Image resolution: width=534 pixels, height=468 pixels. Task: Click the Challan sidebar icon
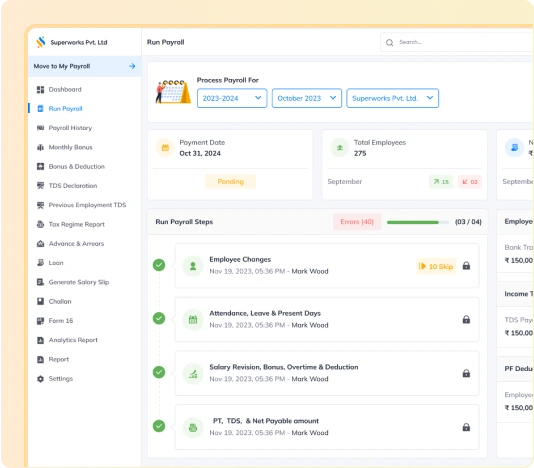tap(41, 301)
